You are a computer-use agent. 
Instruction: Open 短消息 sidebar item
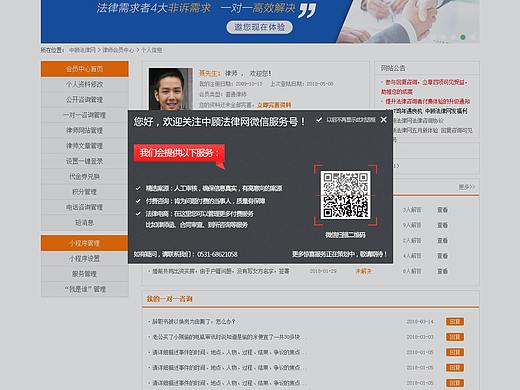(84, 222)
